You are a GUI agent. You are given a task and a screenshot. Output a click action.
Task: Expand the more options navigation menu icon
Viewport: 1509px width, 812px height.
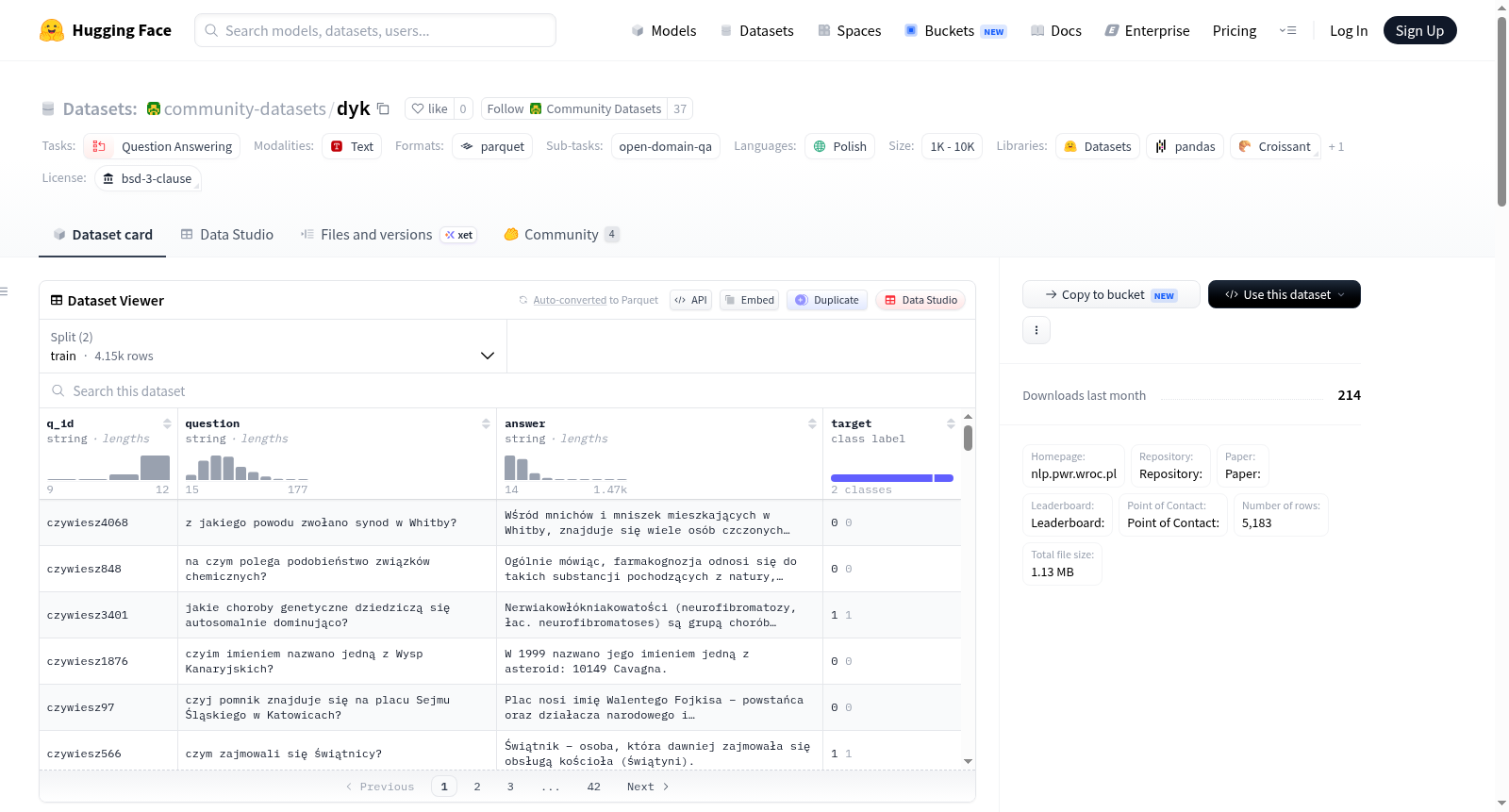coord(1287,31)
